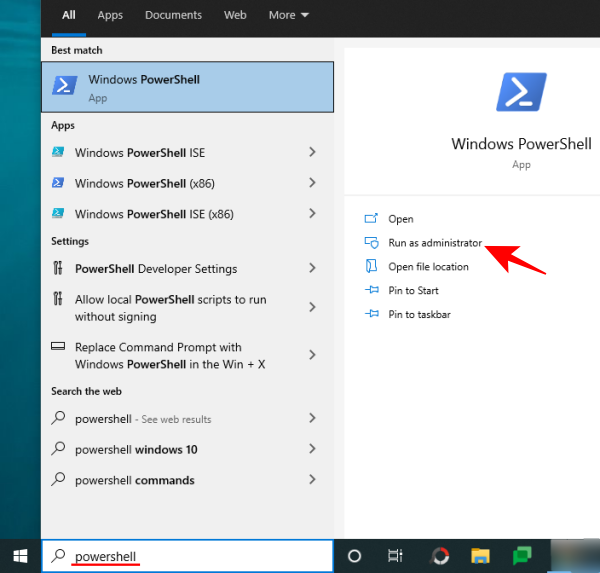Click the powershell search input box
The image size is (600, 573).
click(190, 556)
